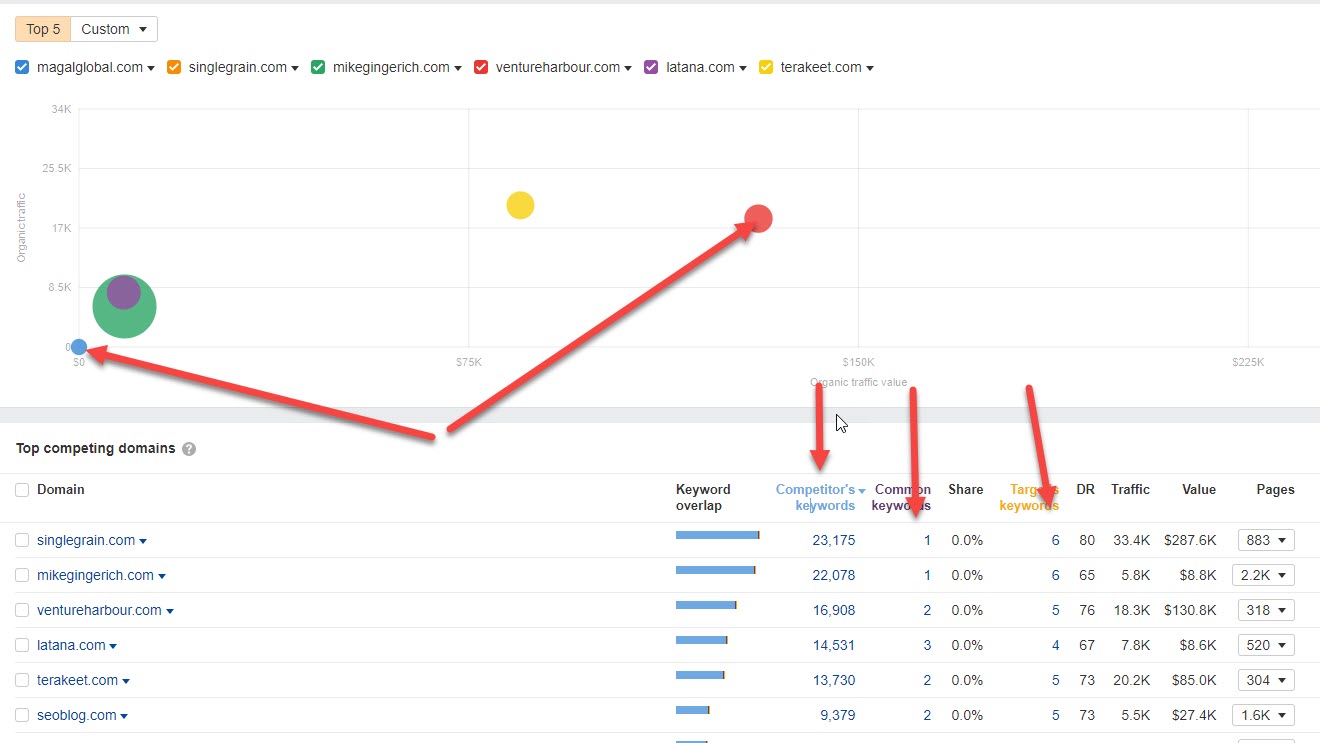Open the 883 pages dropdown for singlegrain.com
The height and width of the screenshot is (743, 1320).
[x=1266, y=540]
